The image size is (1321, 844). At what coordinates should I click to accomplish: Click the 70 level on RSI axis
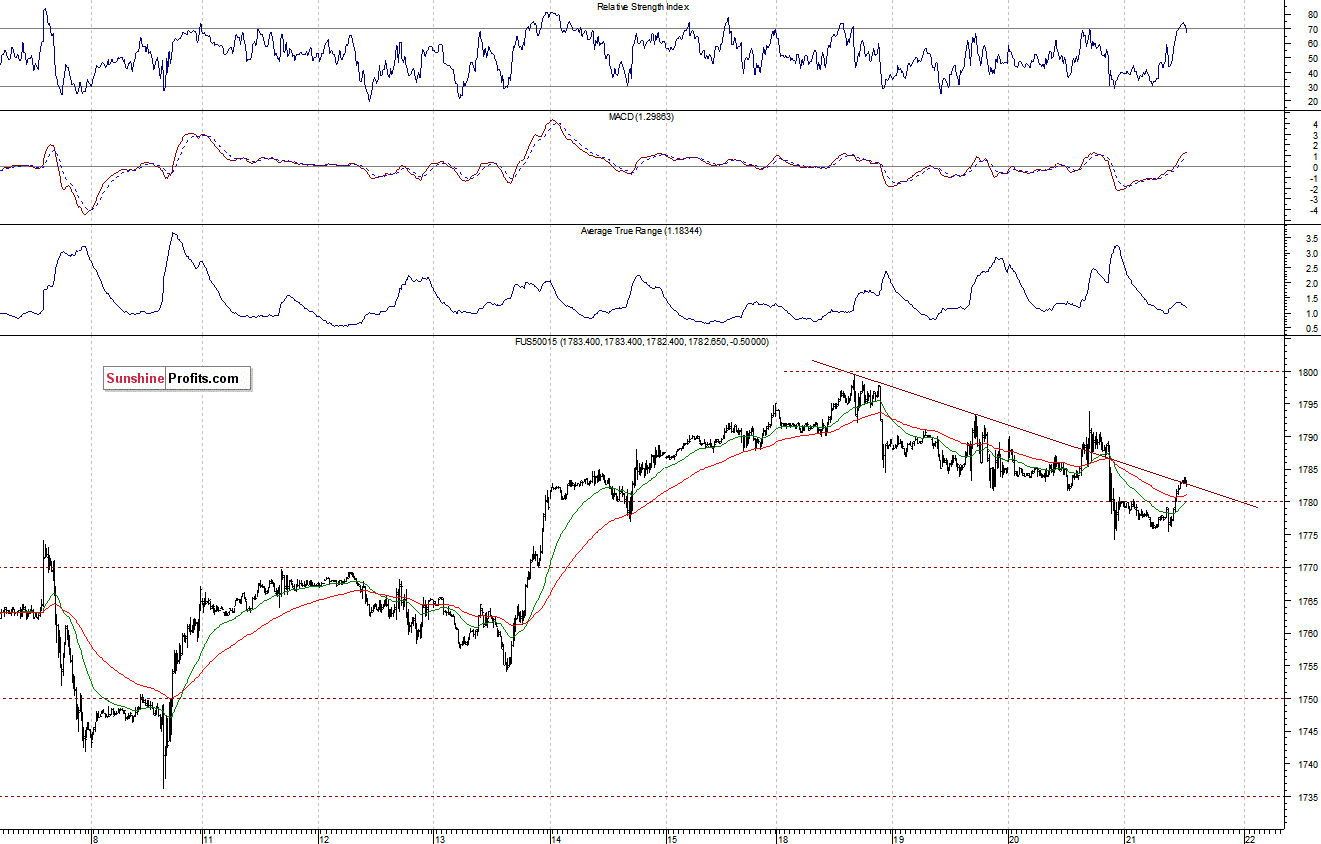[x=1312, y=30]
